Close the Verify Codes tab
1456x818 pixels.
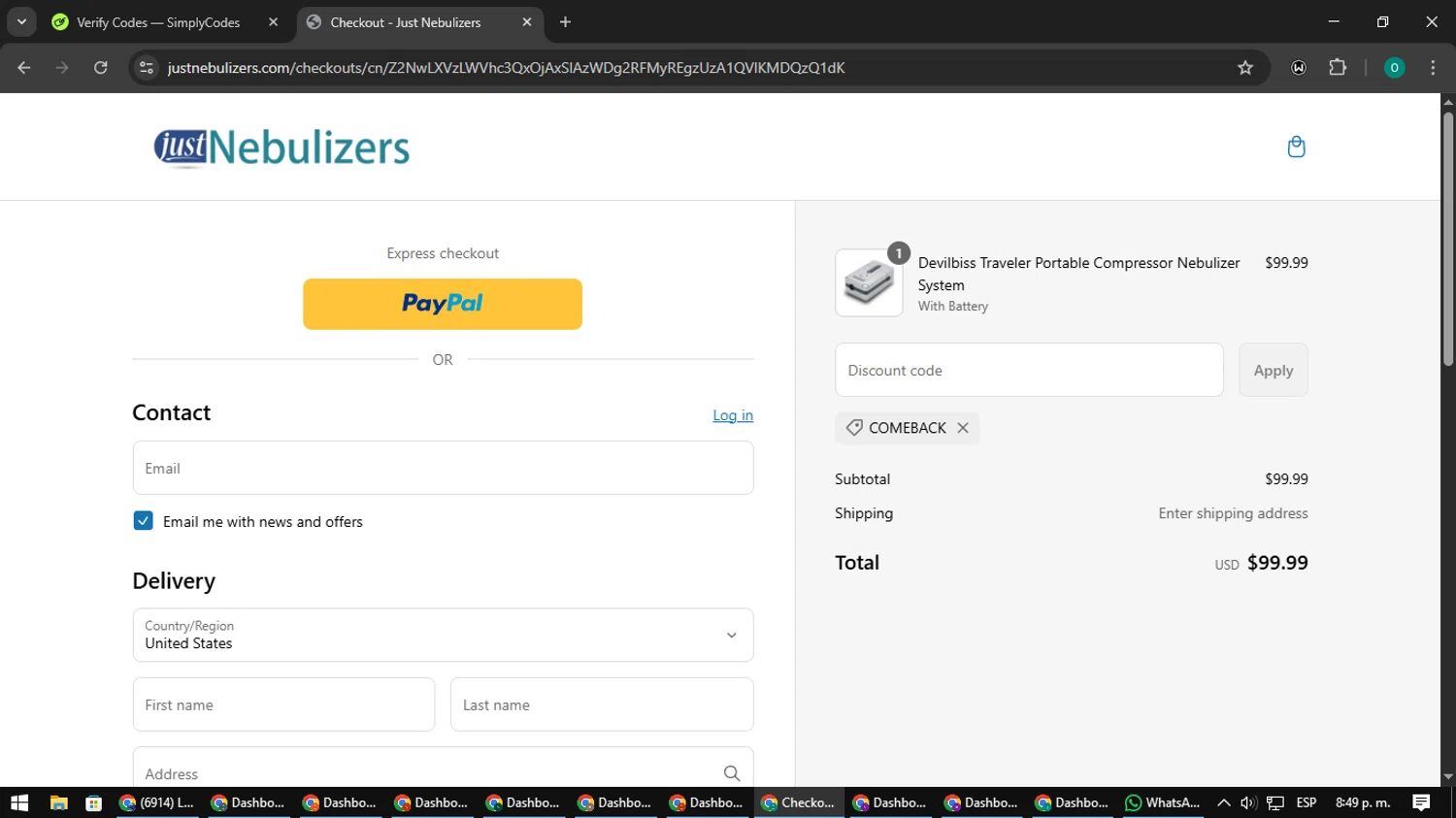pyautogui.click(x=273, y=22)
